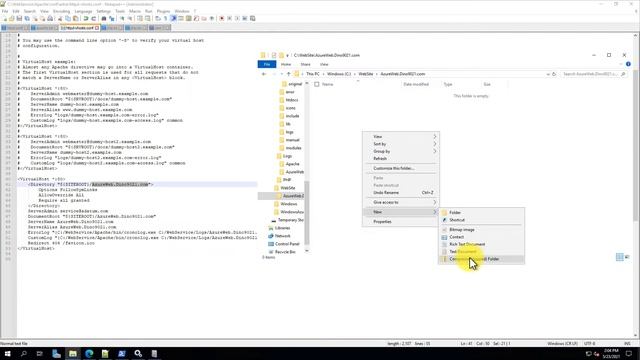Expand the Explorer ribbon chevron
Screen dimensions: 640x360
621,64
